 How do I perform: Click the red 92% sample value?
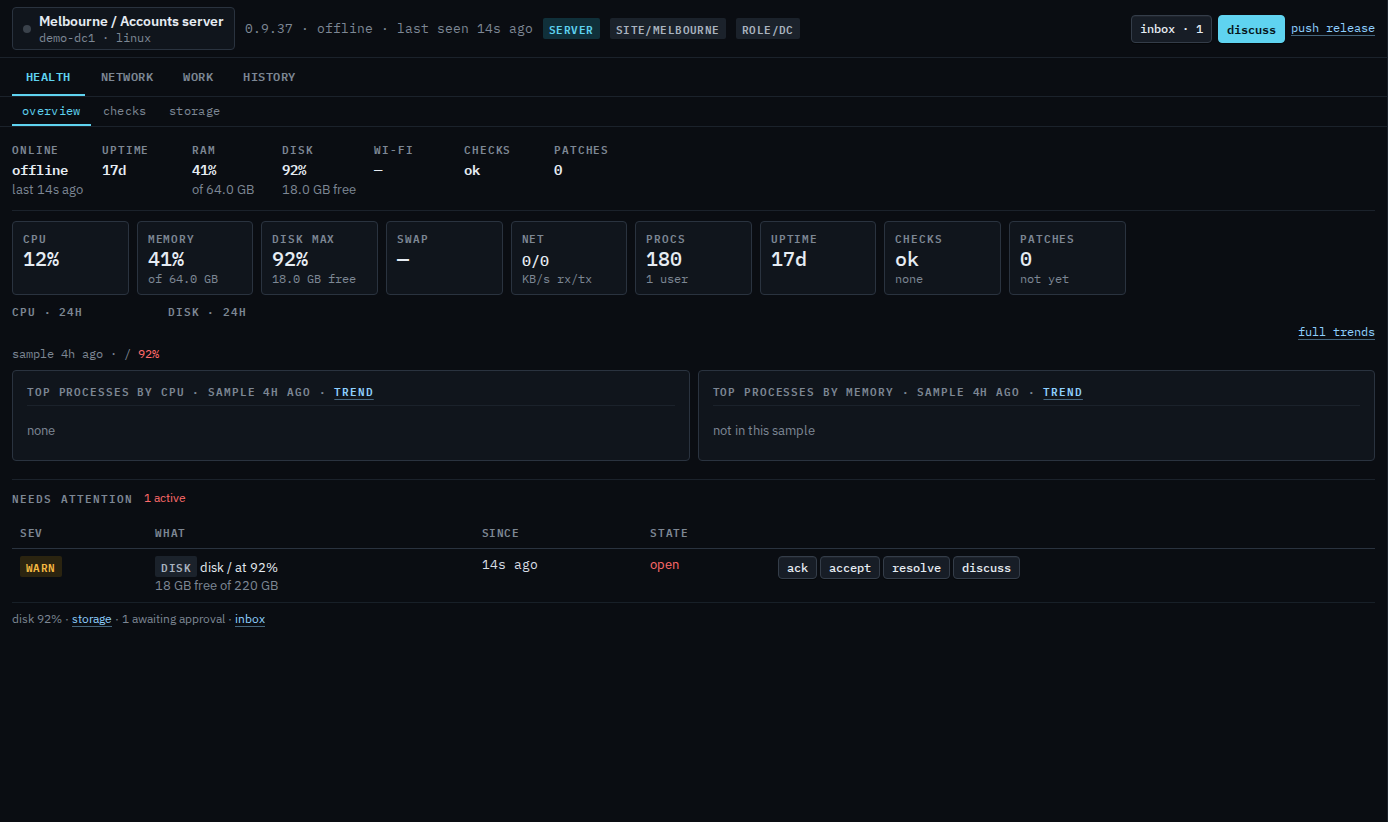coord(149,354)
